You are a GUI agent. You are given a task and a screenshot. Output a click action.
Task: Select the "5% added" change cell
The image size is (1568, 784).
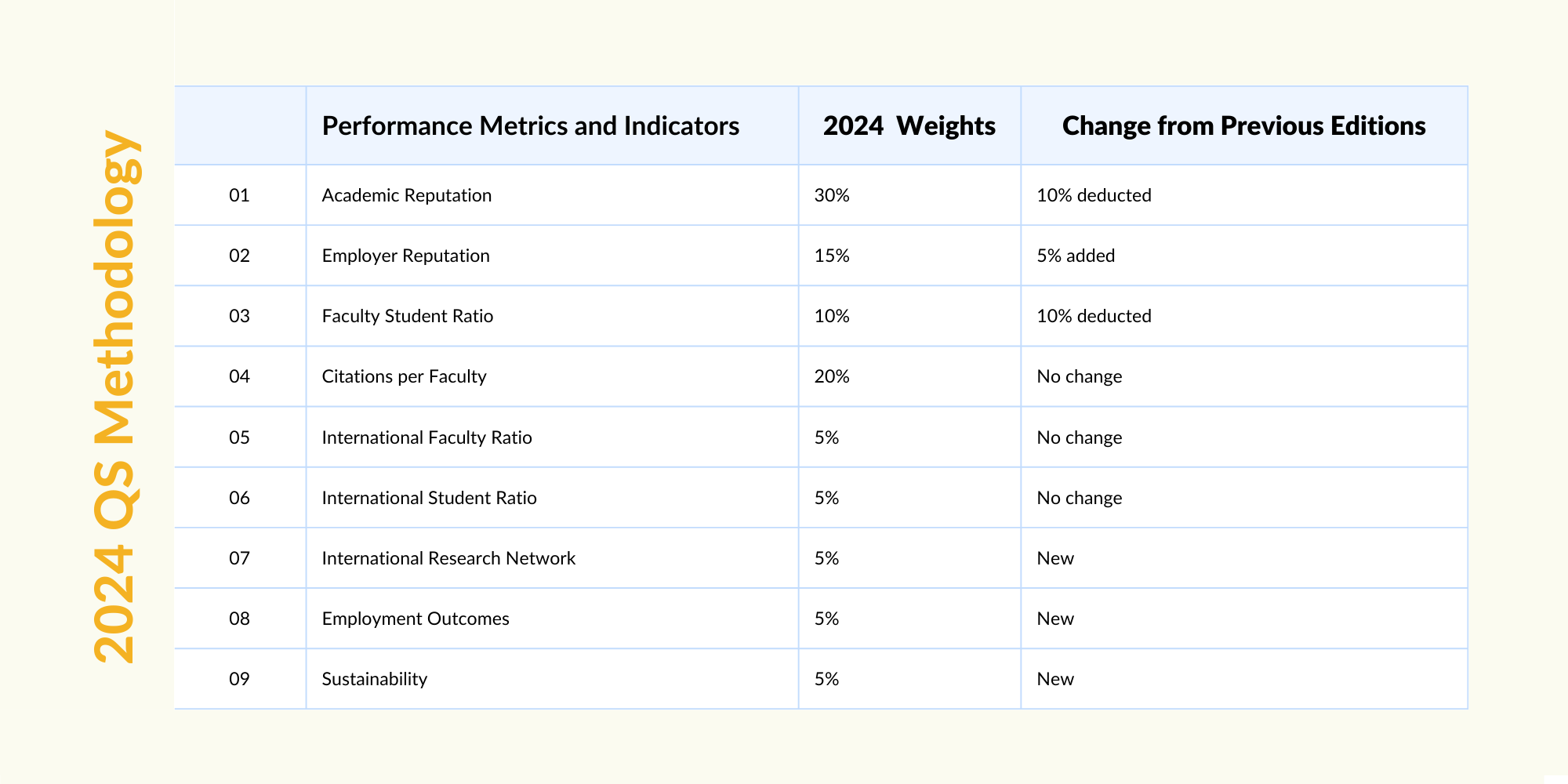tap(1076, 256)
